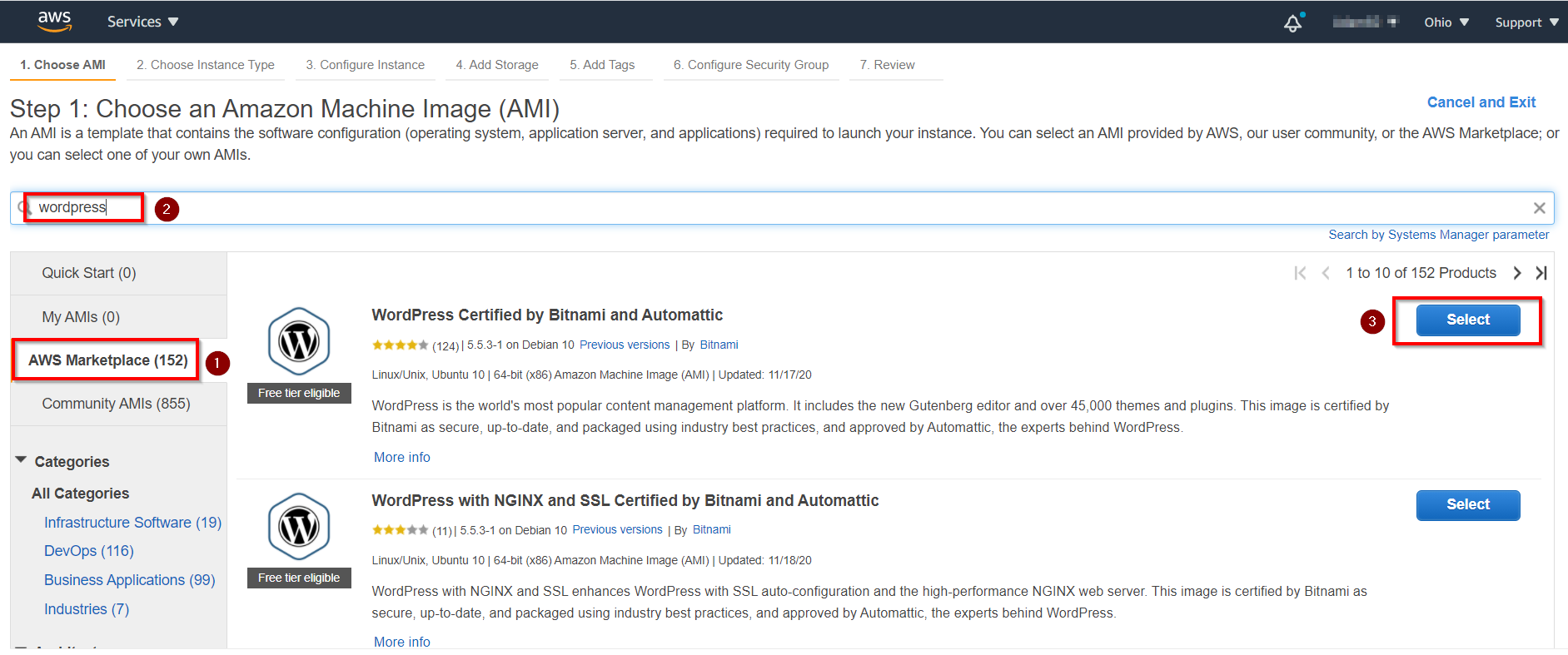1568x655 pixels.
Task: Click the WordPress Certified by Bitnami logo
Action: click(299, 341)
